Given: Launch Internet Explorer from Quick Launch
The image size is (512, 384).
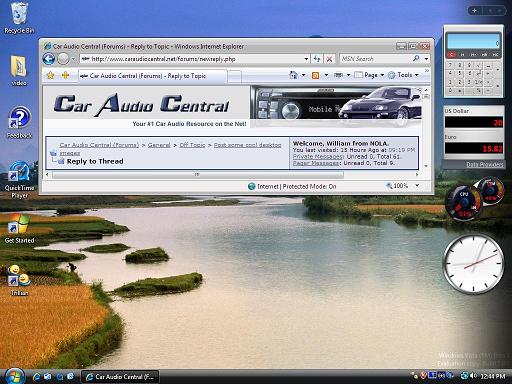Looking at the screenshot, I should click(x=36, y=377).
